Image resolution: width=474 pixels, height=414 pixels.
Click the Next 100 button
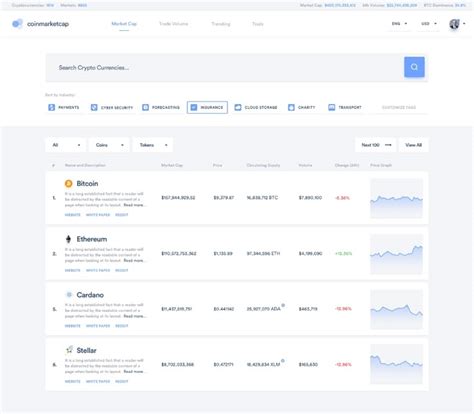pyautogui.click(x=376, y=145)
